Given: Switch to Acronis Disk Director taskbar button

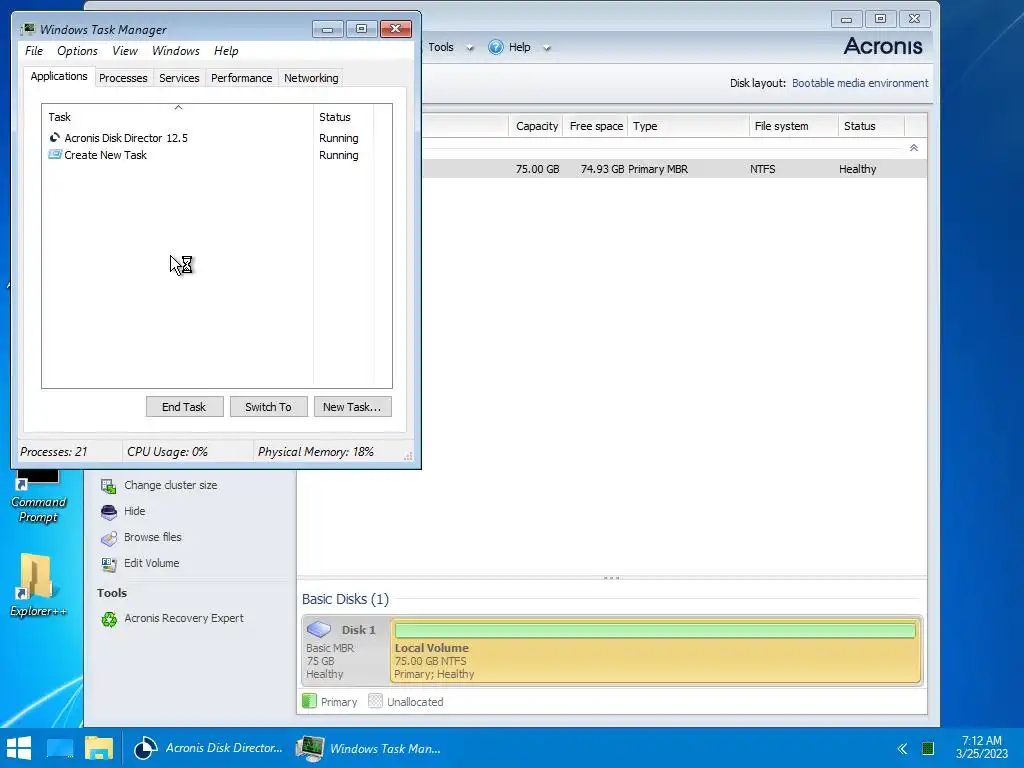Looking at the screenshot, I should tap(209, 748).
